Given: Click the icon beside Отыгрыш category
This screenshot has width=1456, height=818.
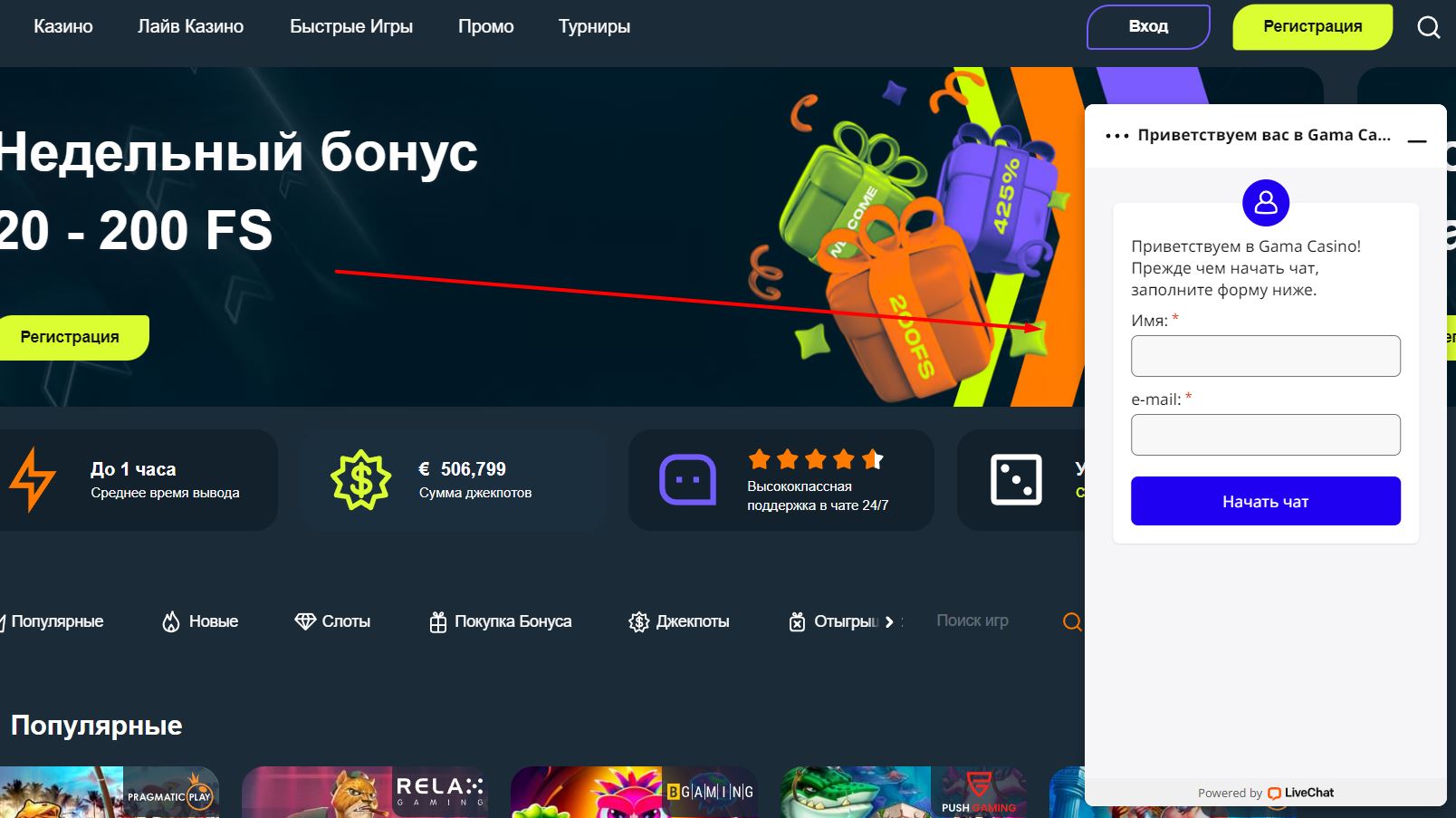Looking at the screenshot, I should tap(797, 621).
